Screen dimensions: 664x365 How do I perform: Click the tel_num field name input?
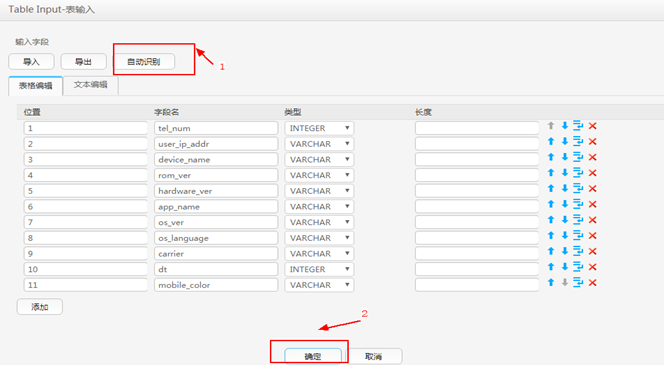(216, 128)
